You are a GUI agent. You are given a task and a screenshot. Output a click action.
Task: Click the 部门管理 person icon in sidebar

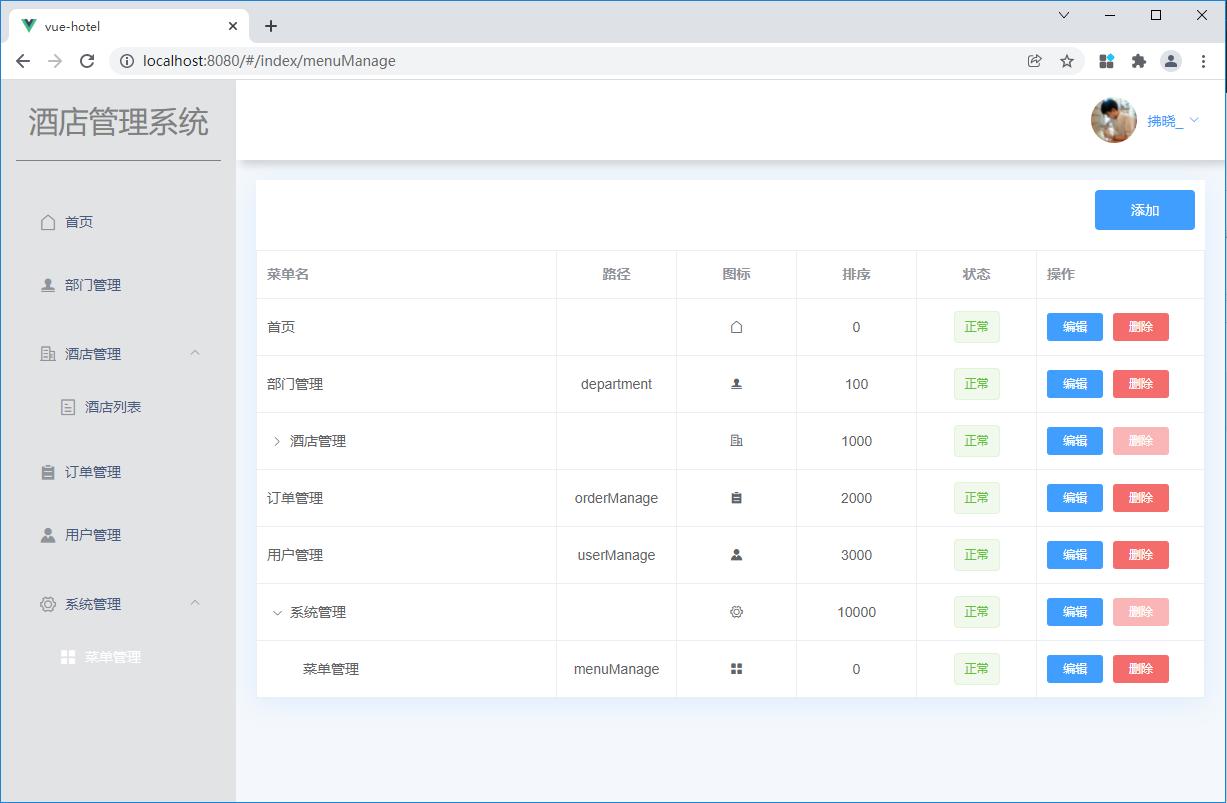[x=47, y=284]
